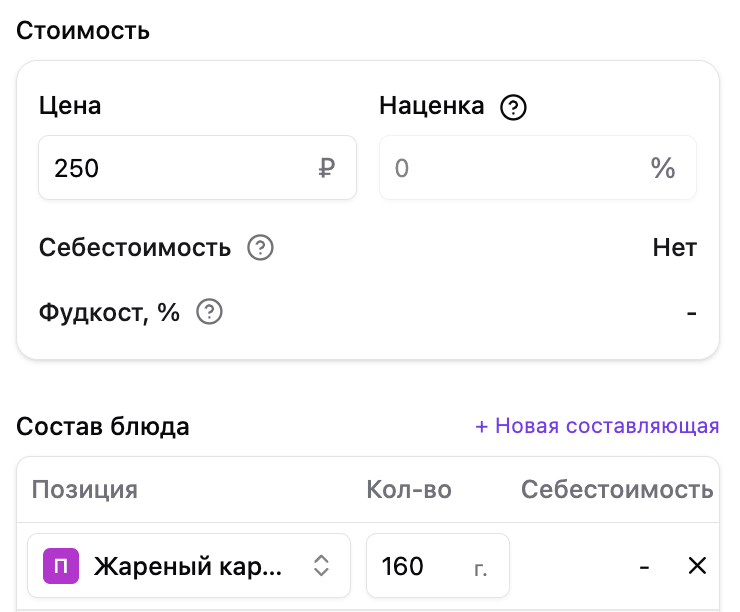Open the Жареный кар... position dropdown
This screenshot has height=612, width=740.
point(189,565)
